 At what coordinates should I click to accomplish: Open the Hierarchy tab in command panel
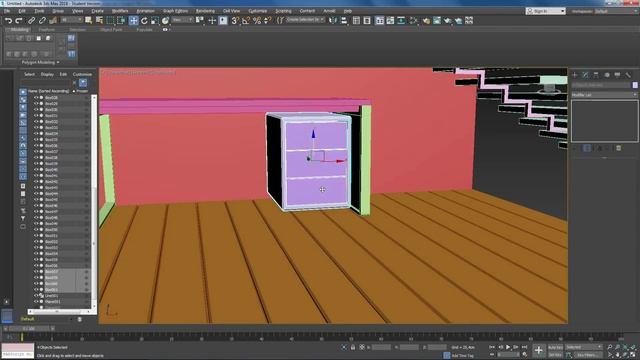coord(596,75)
